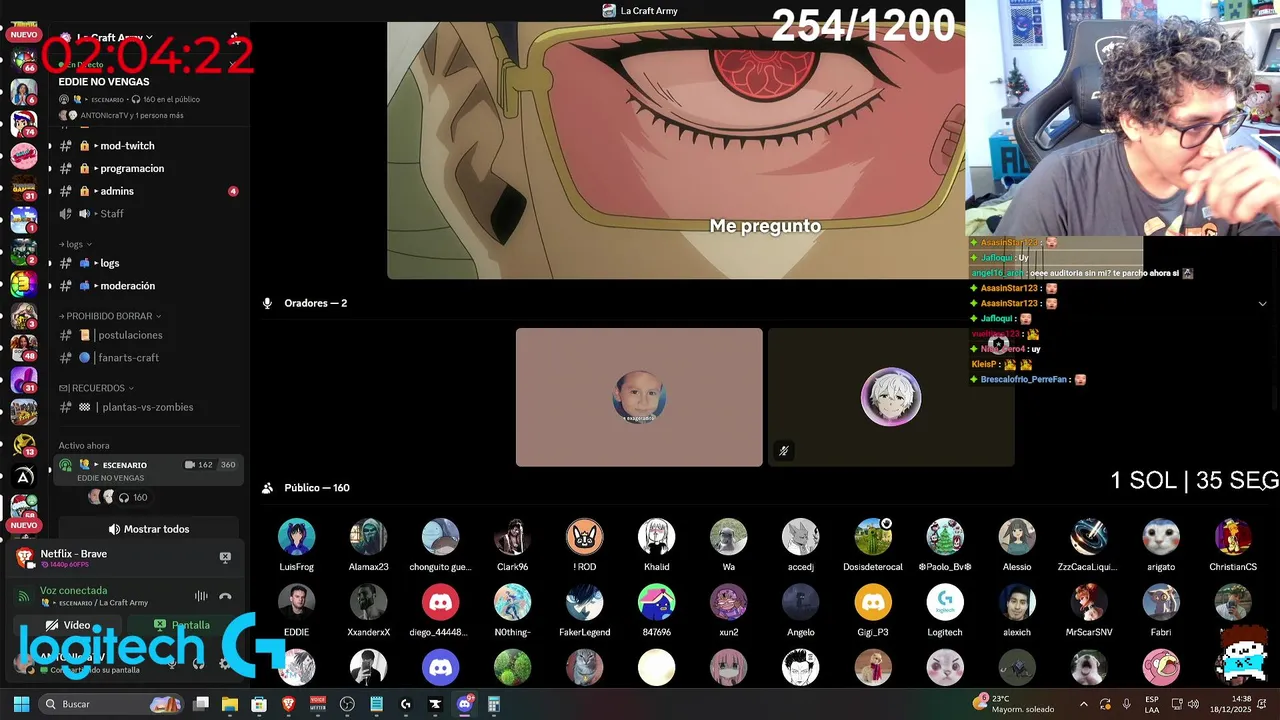Open ! ROD's audience avatar
This screenshot has width=1280, height=720.
(x=584, y=537)
